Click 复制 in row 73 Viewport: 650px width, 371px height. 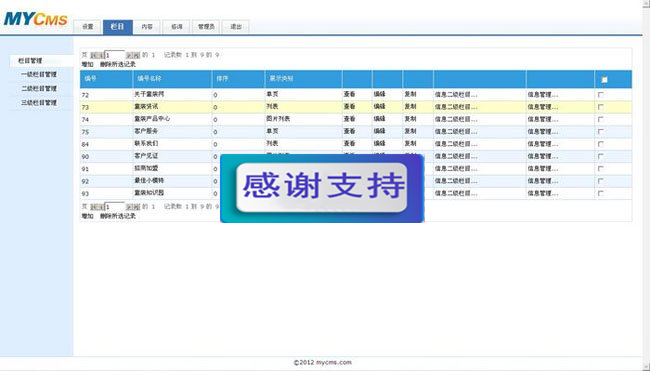click(410, 107)
